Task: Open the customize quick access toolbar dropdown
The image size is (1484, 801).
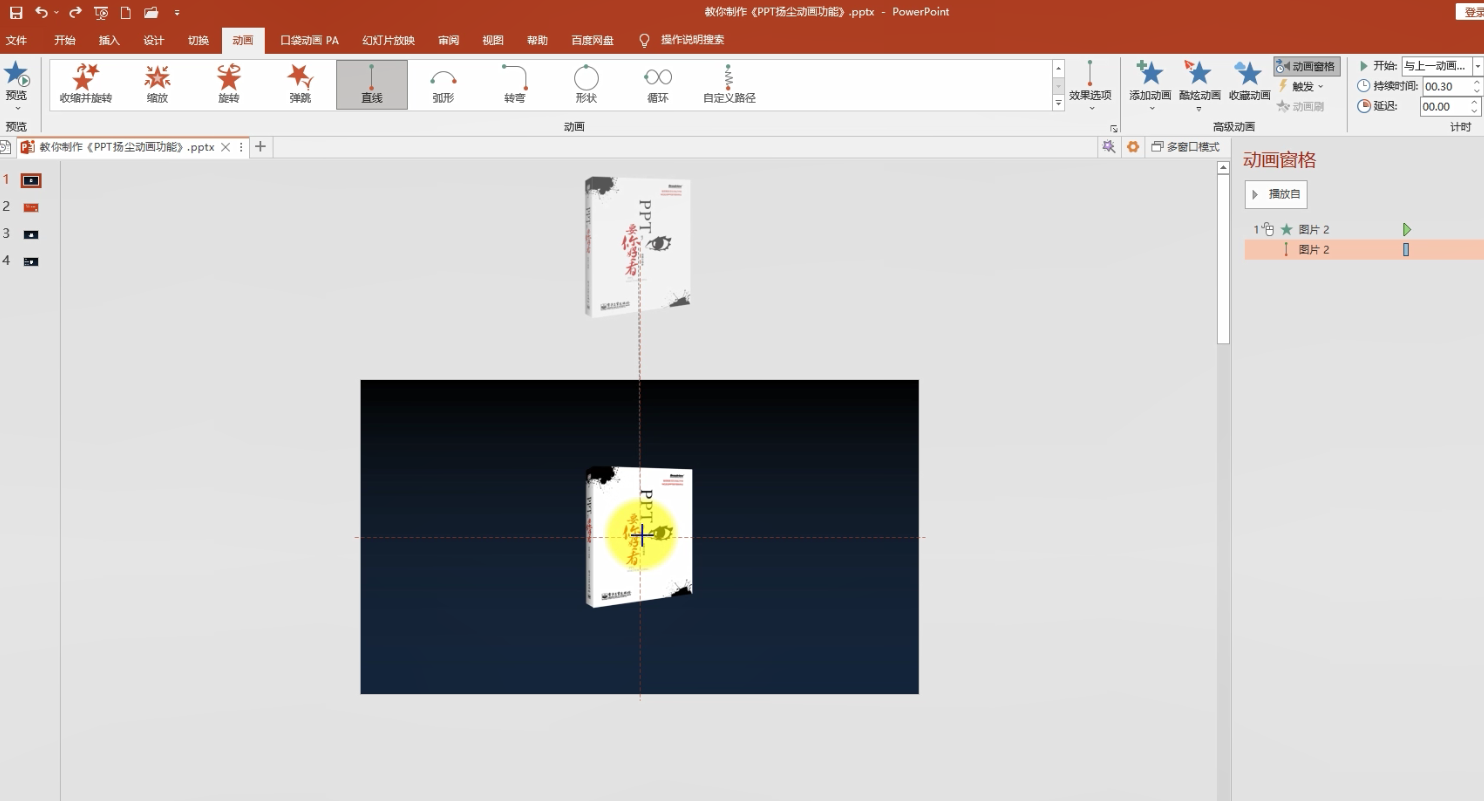Action: pos(177,12)
